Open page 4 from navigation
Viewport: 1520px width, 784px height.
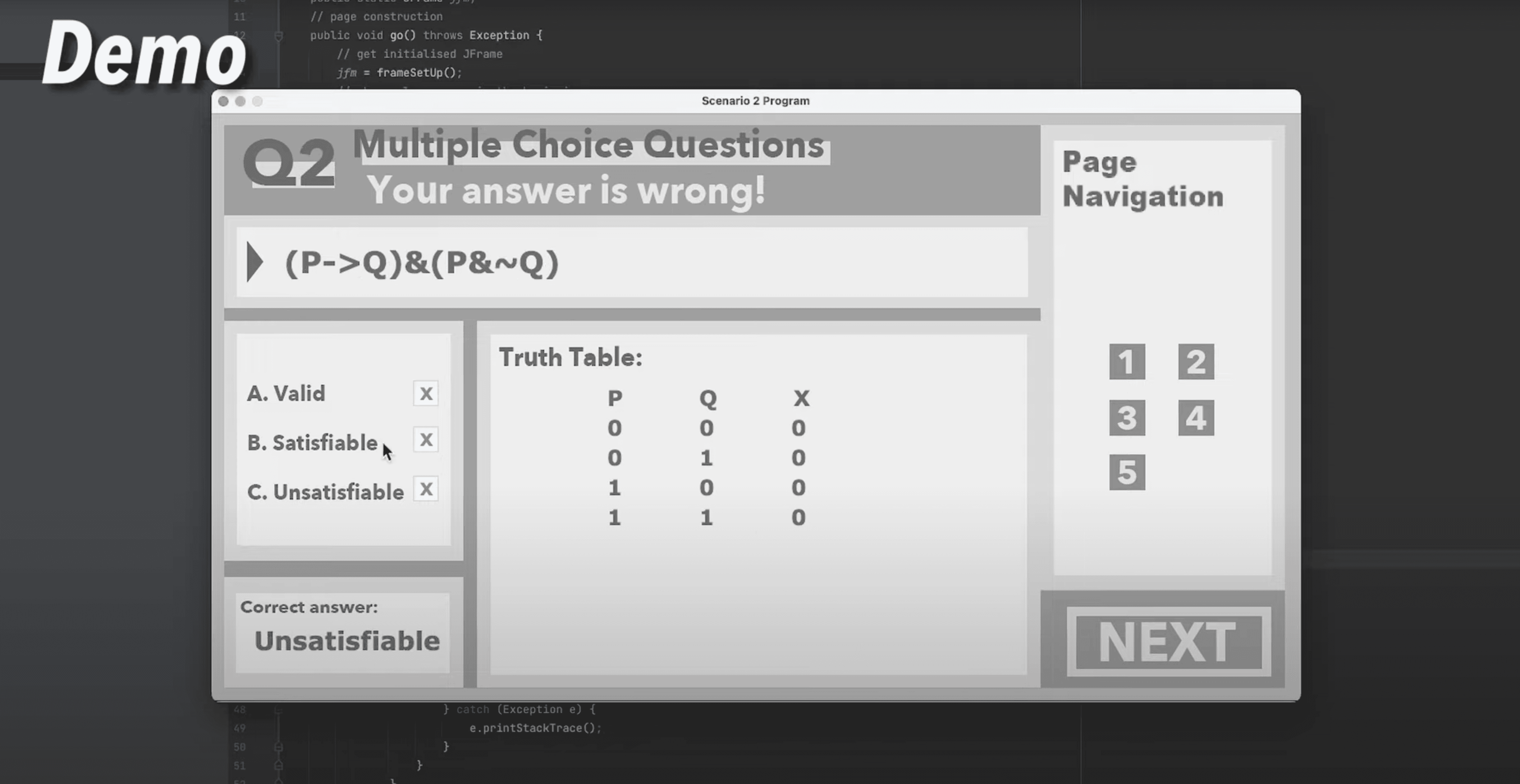pyautogui.click(x=1196, y=418)
